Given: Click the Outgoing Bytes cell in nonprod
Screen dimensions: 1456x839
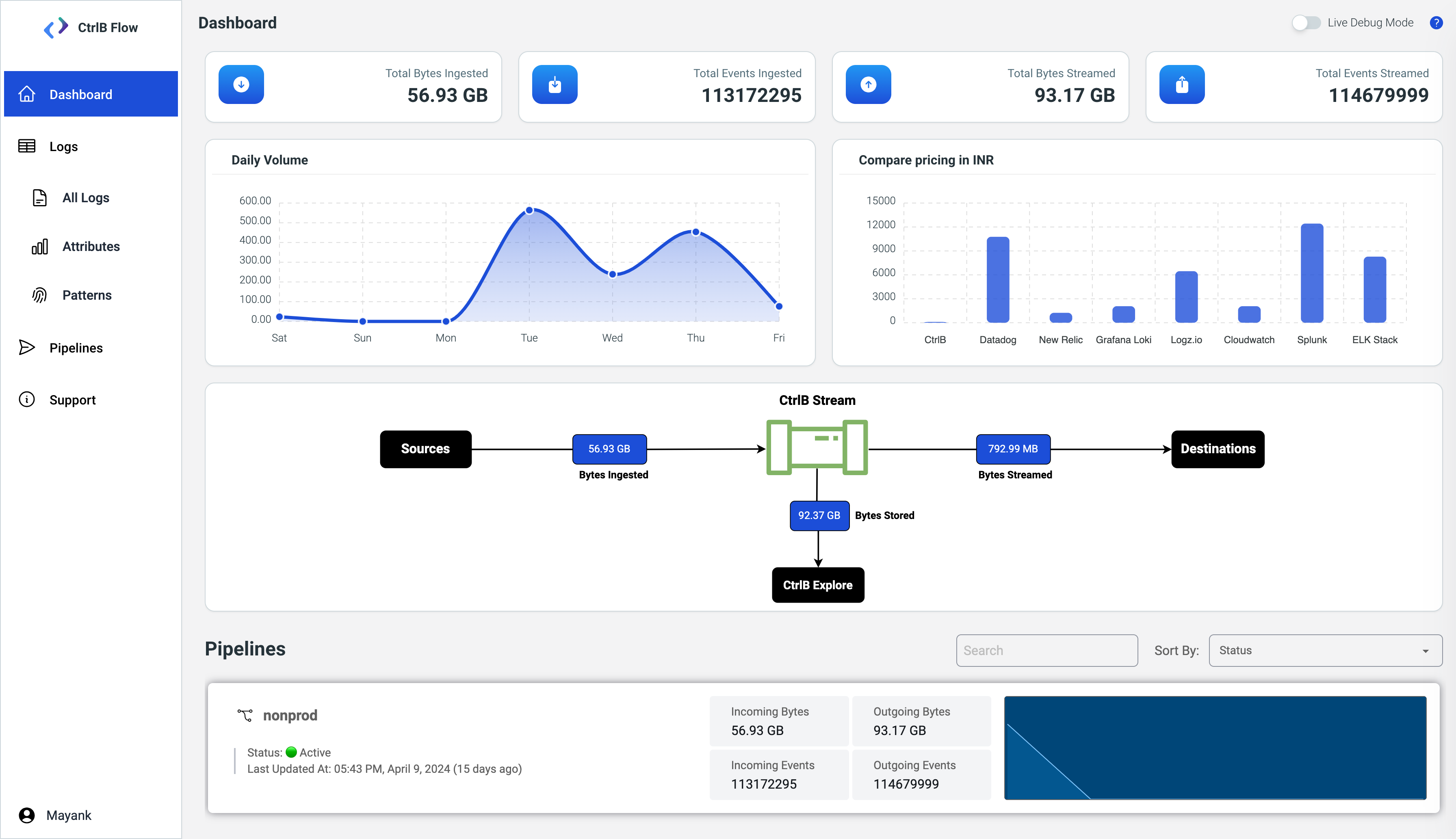Looking at the screenshot, I should 921,721.
